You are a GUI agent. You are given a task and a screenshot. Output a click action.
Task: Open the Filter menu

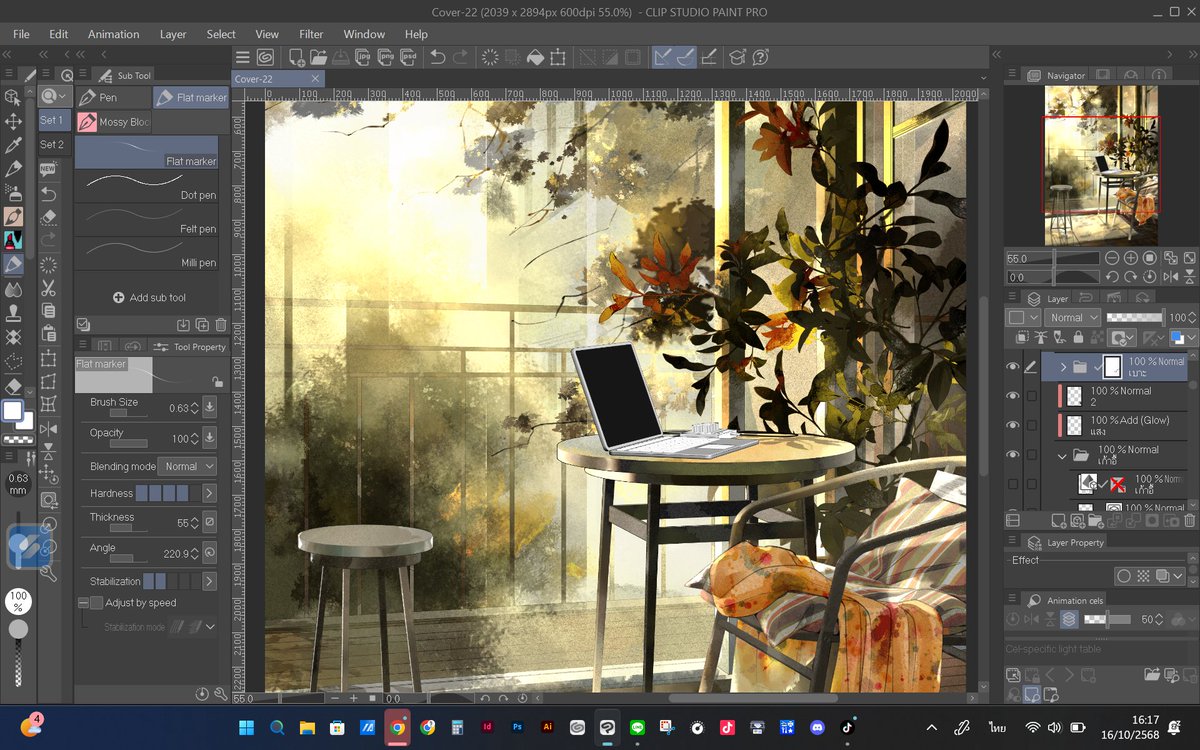311,33
